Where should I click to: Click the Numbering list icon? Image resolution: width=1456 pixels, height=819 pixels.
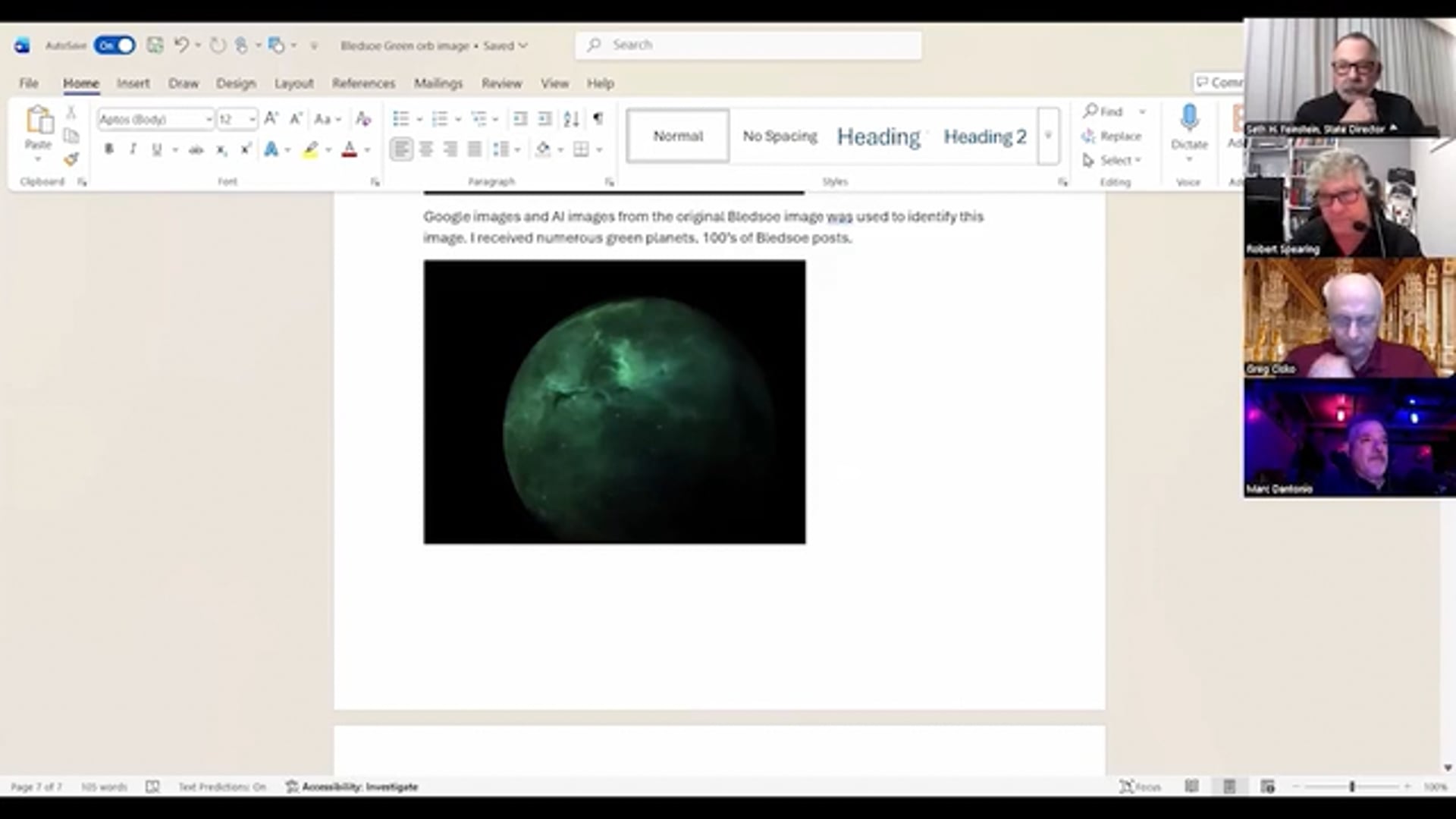point(439,118)
